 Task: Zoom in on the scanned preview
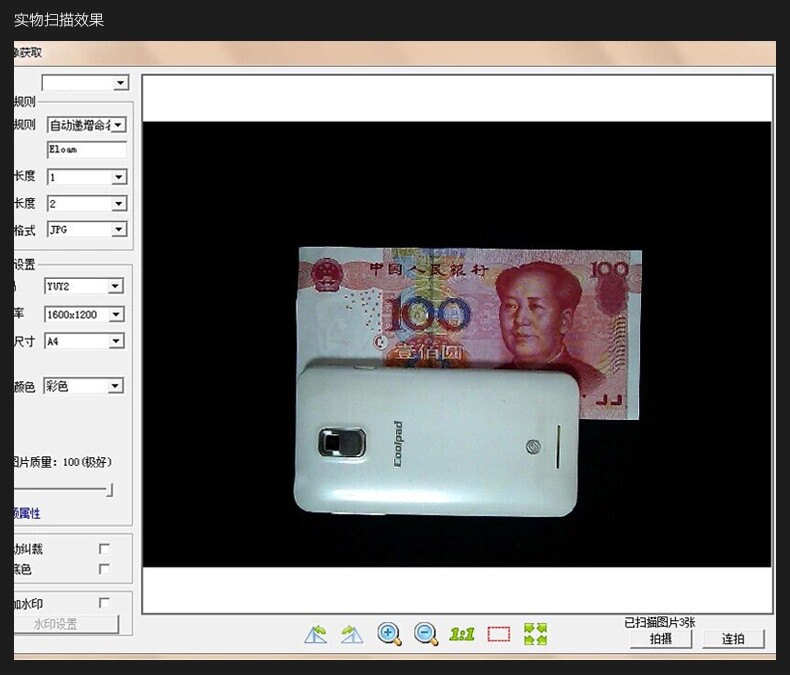pyautogui.click(x=389, y=634)
